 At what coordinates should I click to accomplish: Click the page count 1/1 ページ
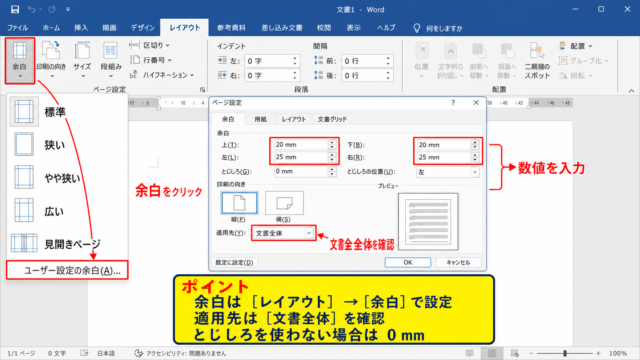tap(21, 353)
